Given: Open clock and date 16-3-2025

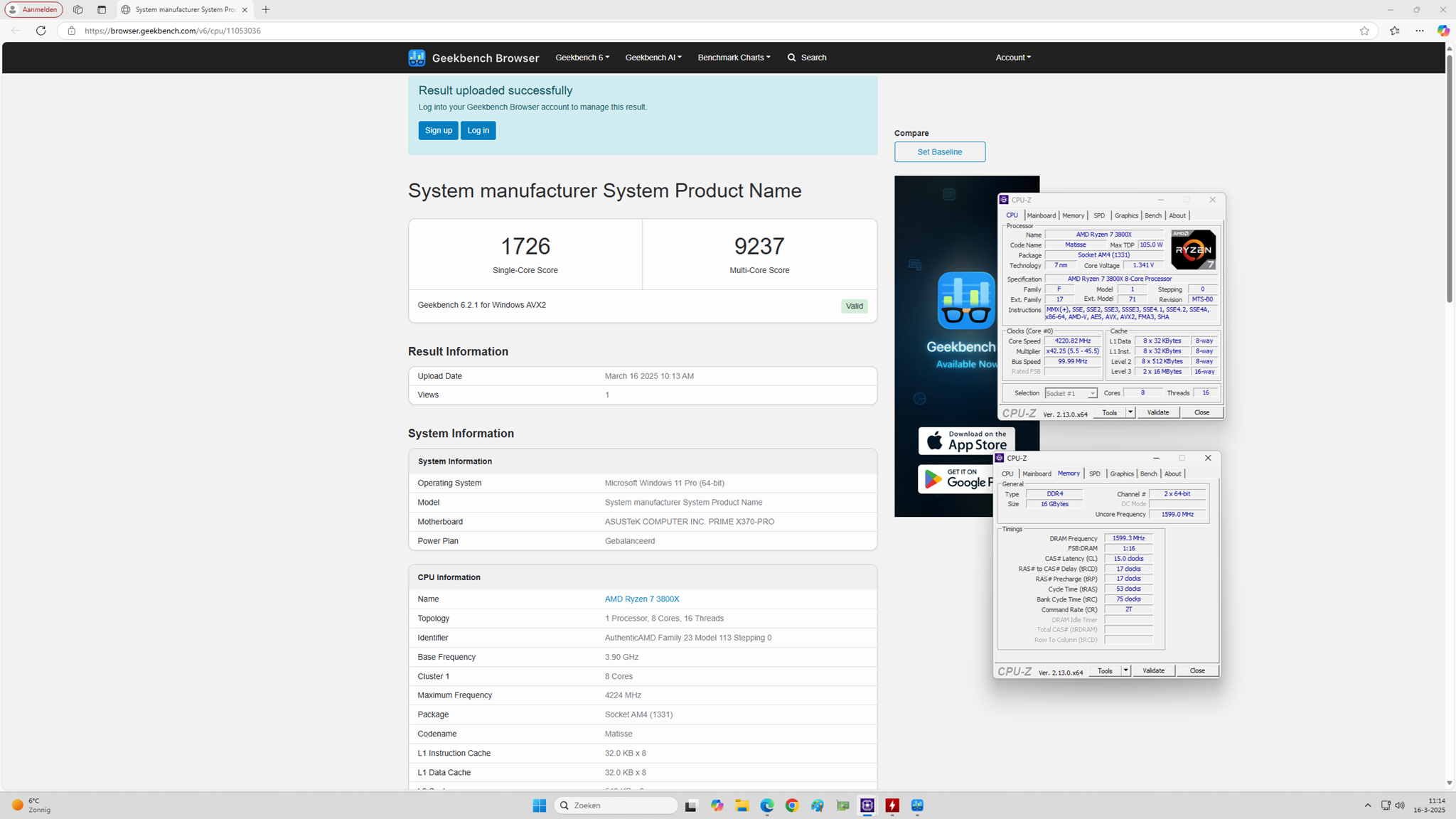Looking at the screenshot, I should pos(1429,805).
